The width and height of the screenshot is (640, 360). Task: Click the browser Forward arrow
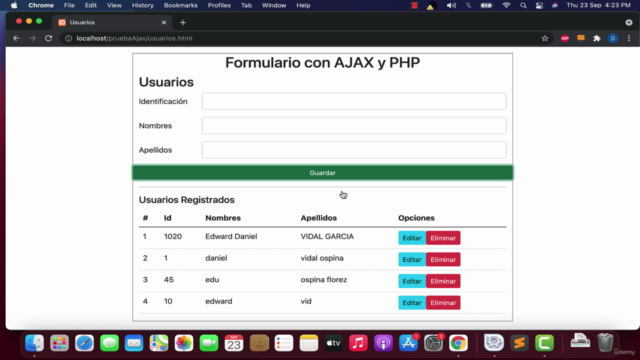tap(32, 38)
